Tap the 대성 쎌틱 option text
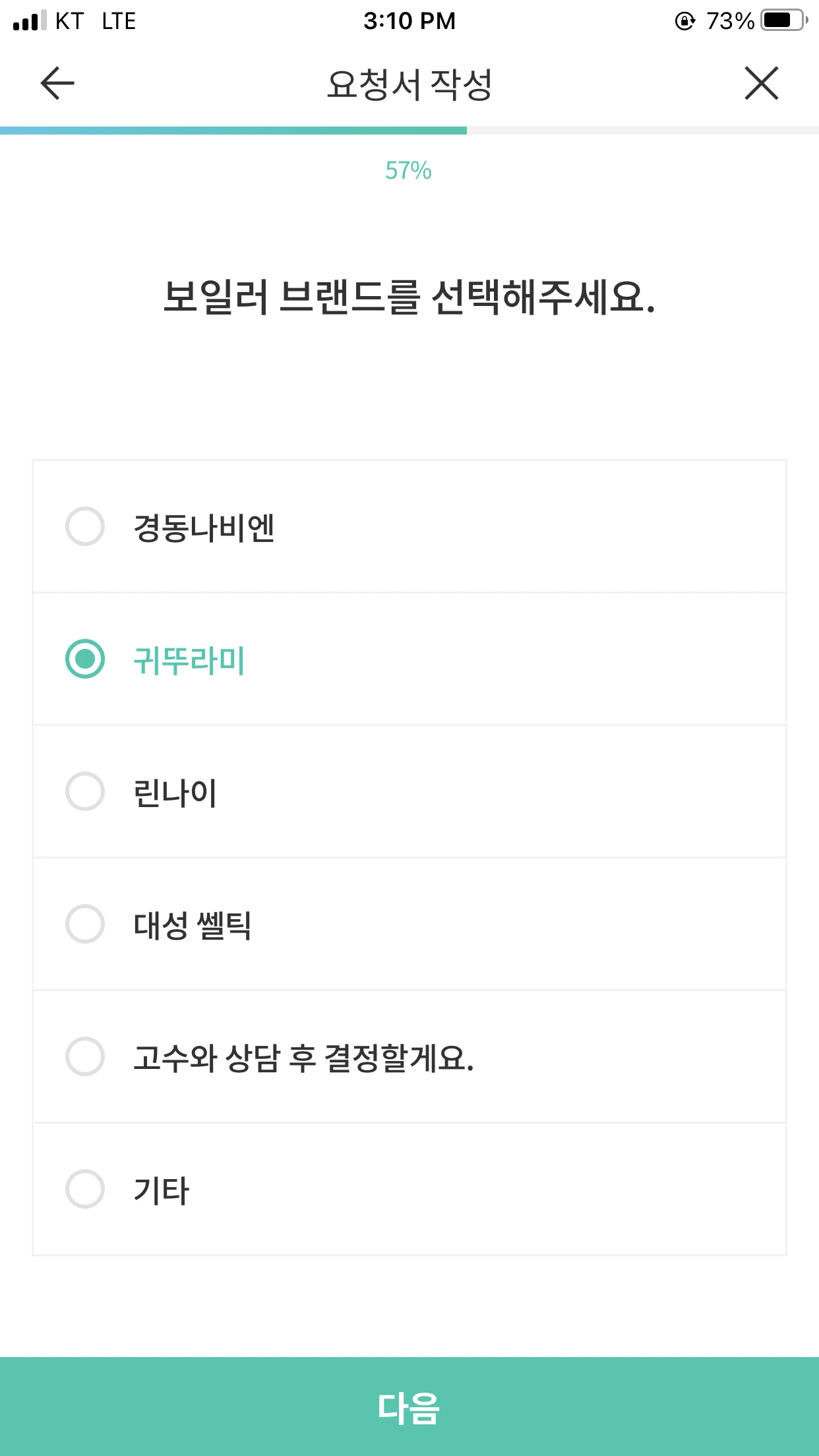This screenshot has width=819, height=1456. [192, 925]
